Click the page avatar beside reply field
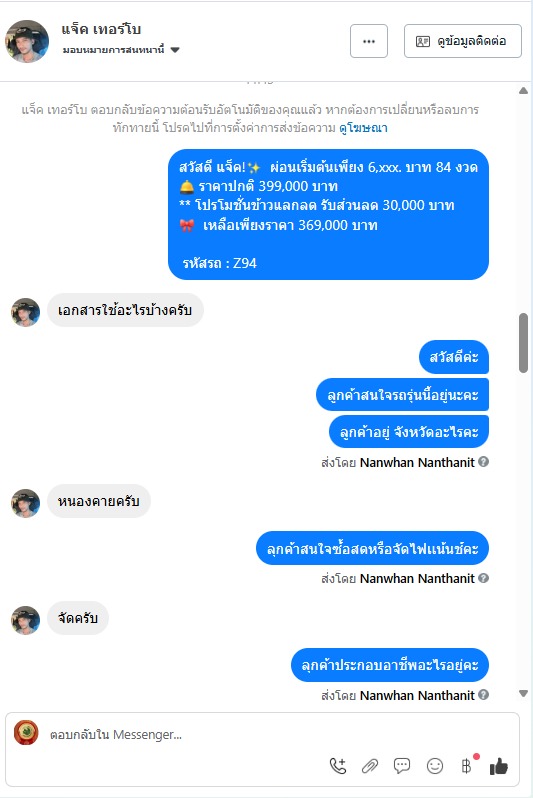Screen dimensions: 533x798 26,733
